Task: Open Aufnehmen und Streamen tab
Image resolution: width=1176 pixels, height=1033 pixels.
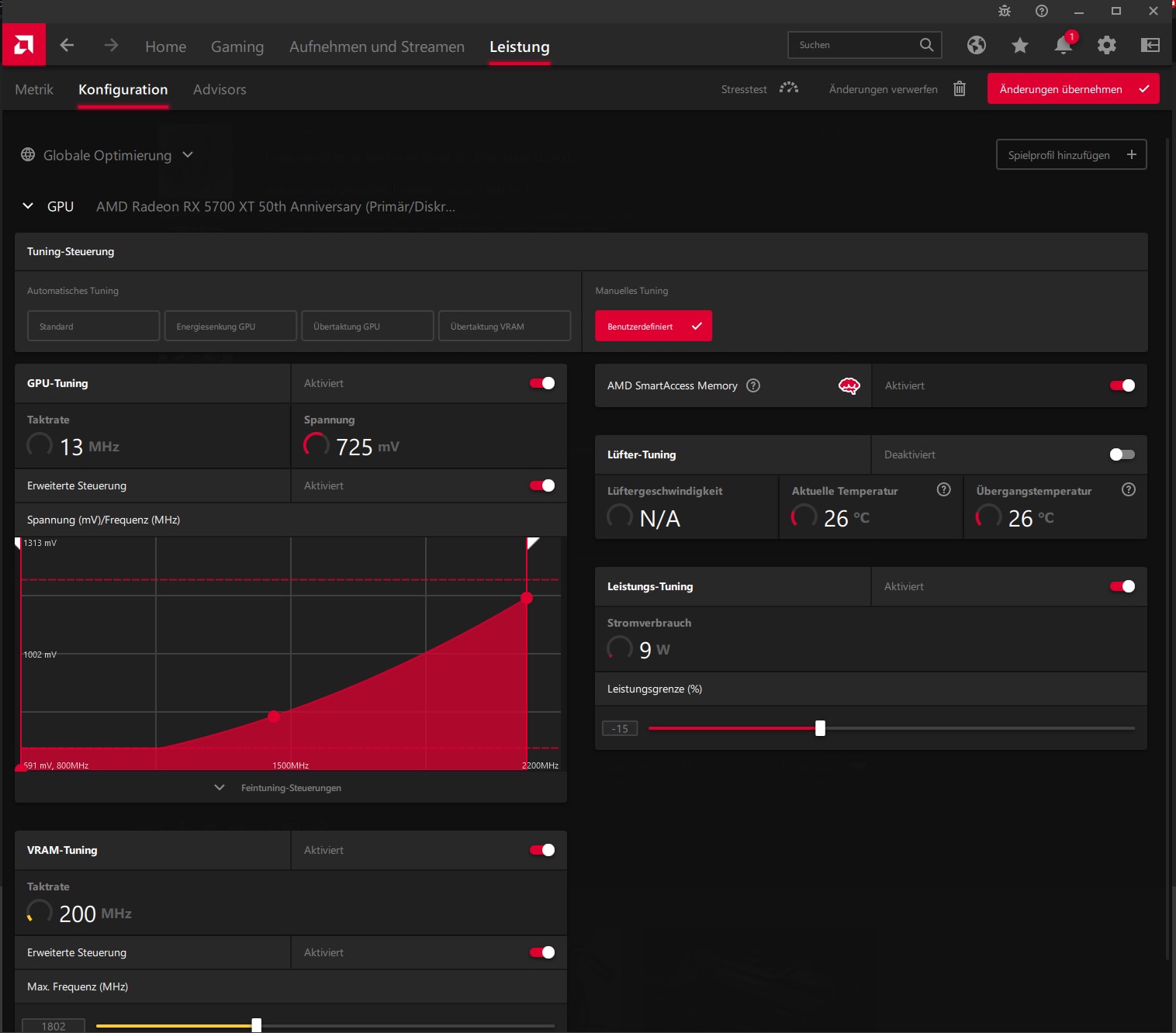Action: 377,47
